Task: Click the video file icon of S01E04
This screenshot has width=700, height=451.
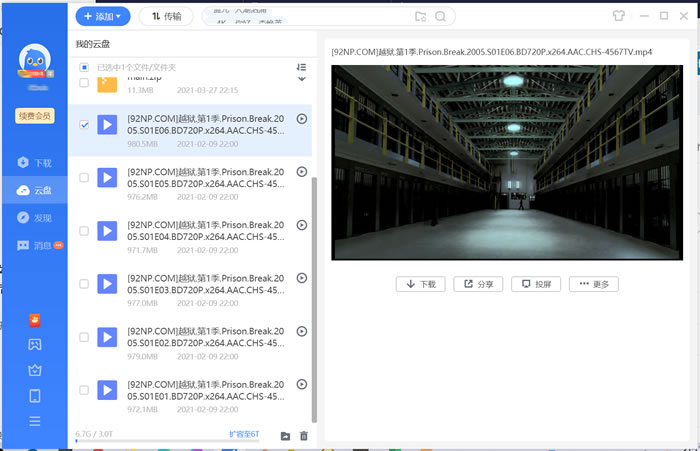Action: click(107, 231)
